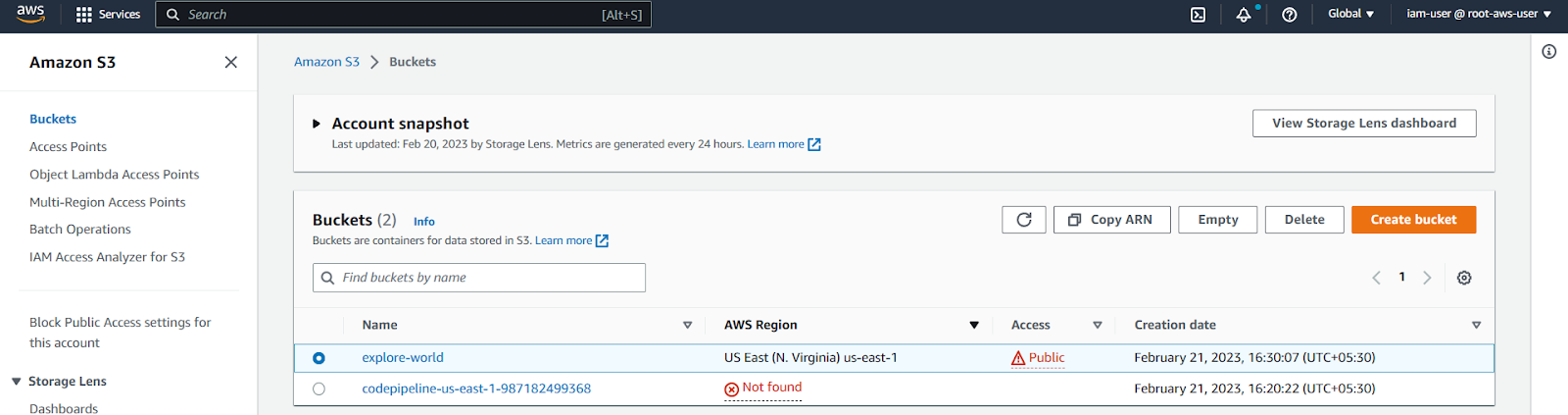The width and height of the screenshot is (1568, 415).
Task: Open the Global region dropdown
Action: pos(1350,14)
